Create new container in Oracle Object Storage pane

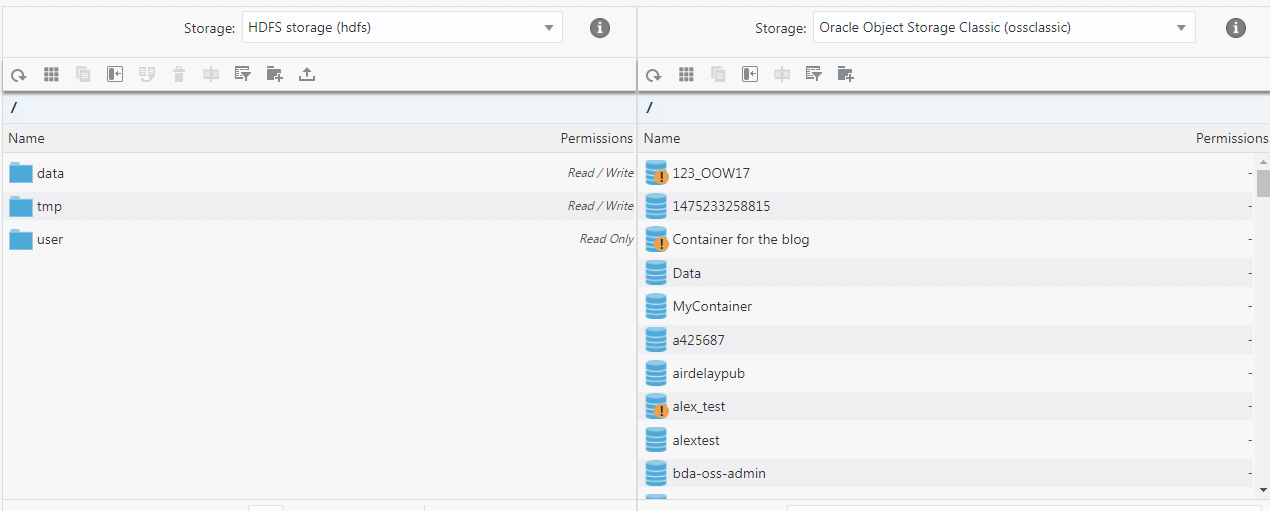846,74
